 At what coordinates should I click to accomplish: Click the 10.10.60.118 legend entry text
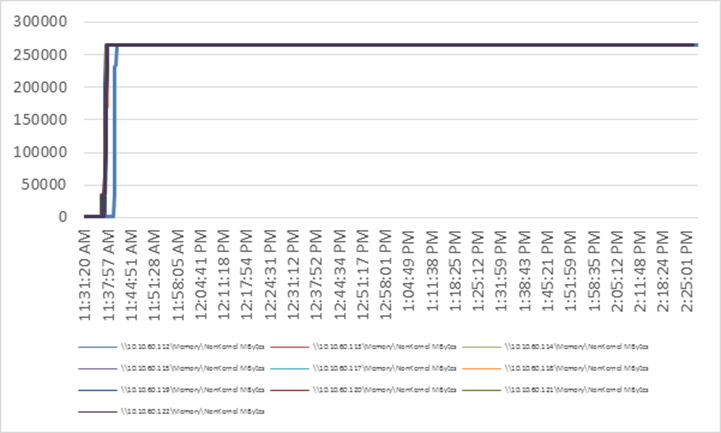(x=577, y=368)
